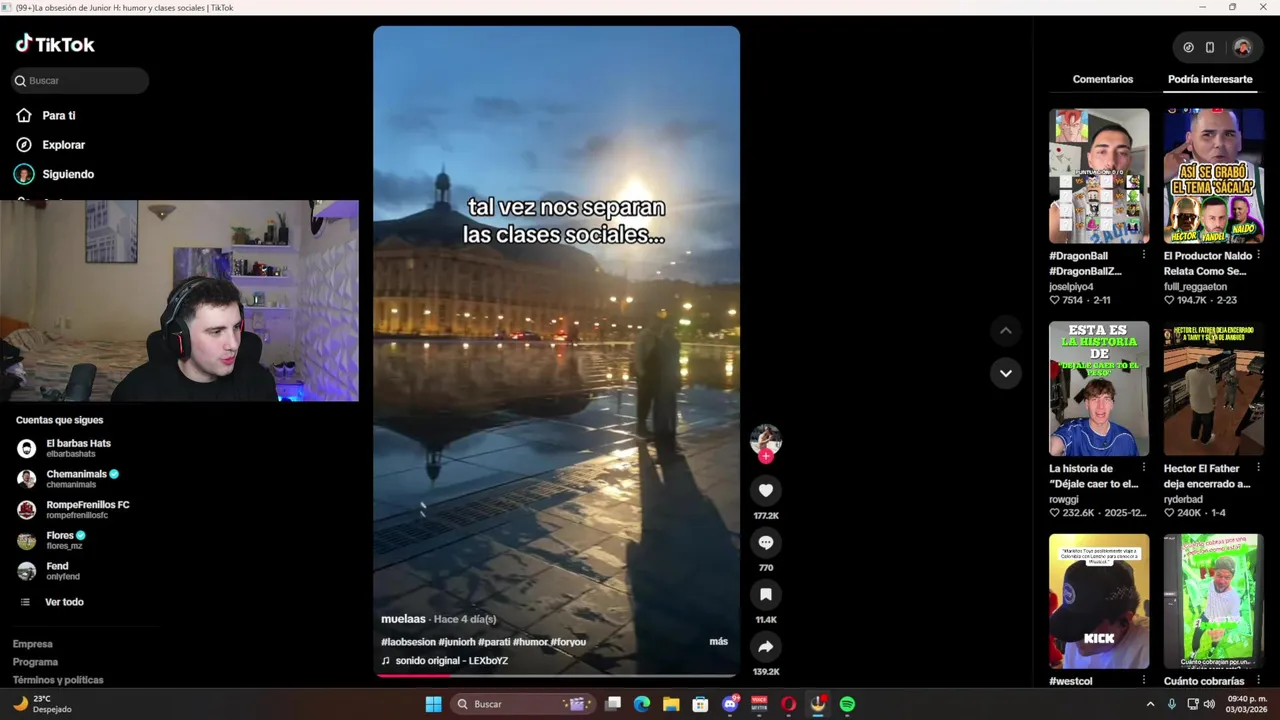The width and height of the screenshot is (1280, 720).
Task: Follow the creator via the red plus badge
Action: [x=766, y=456]
